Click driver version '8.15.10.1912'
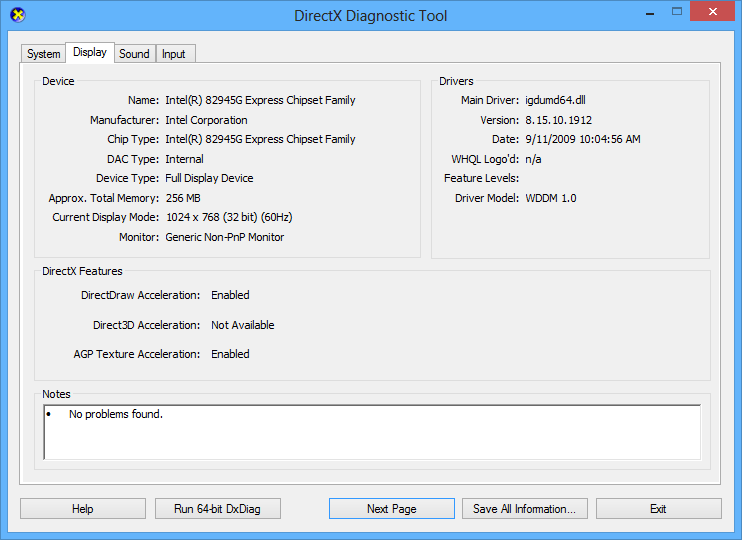The height and width of the screenshot is (540, 742). (x=558, y=120)
